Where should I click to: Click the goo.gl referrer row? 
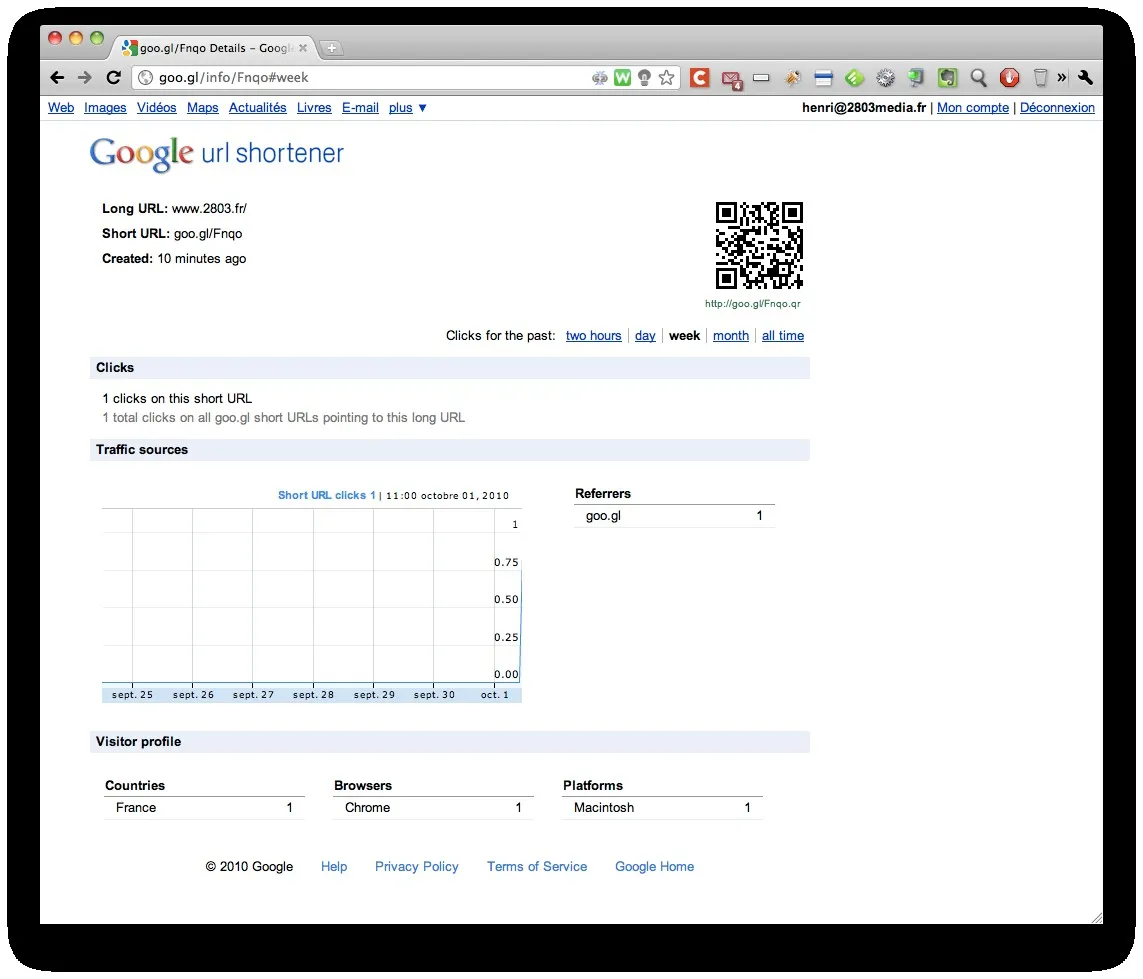tap(674, 516)
